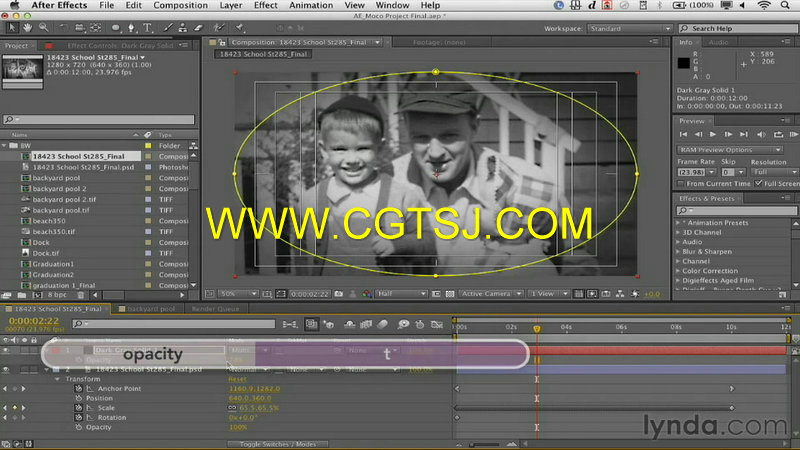The height and width of the screenshot is (450, 800).
Task: Toggle Scale constrain proportions link
Action: 232,408
